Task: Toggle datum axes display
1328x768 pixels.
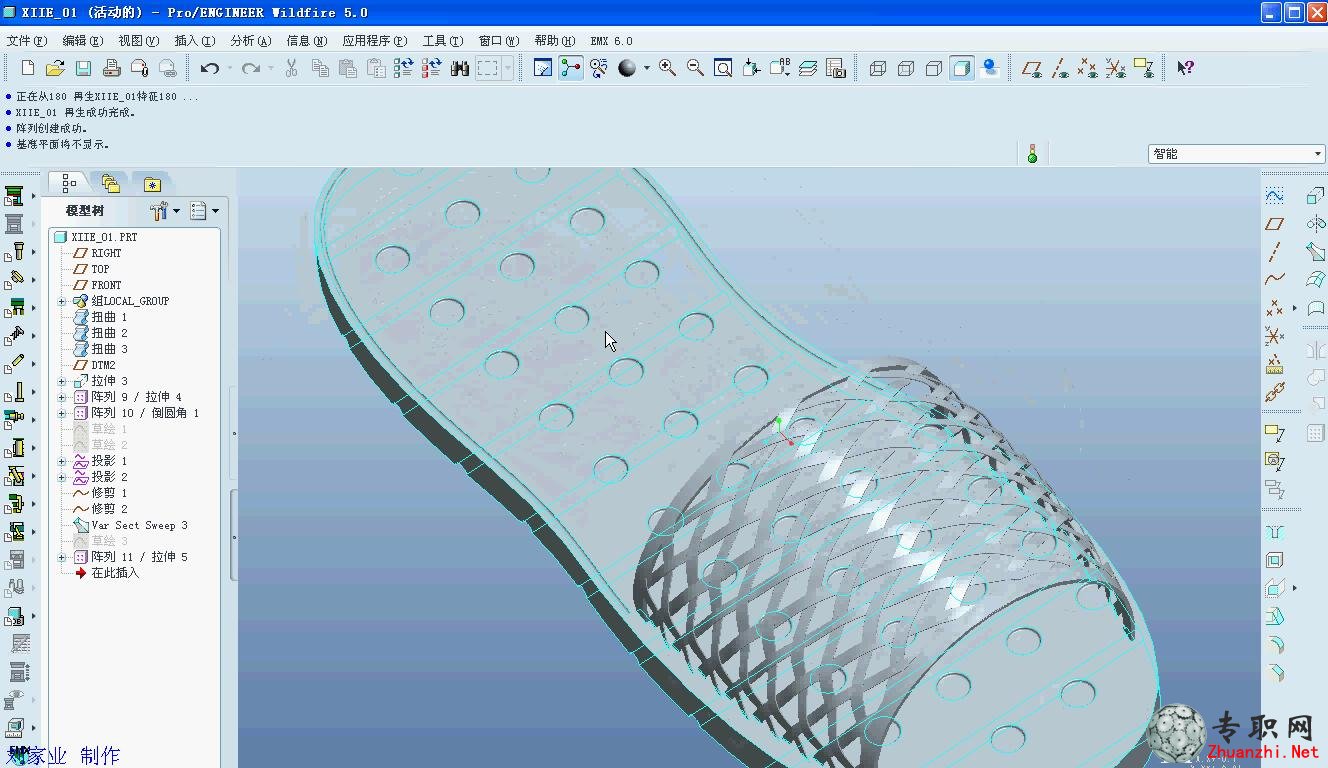Action: pyautogui.click(x=1060, y=68)
